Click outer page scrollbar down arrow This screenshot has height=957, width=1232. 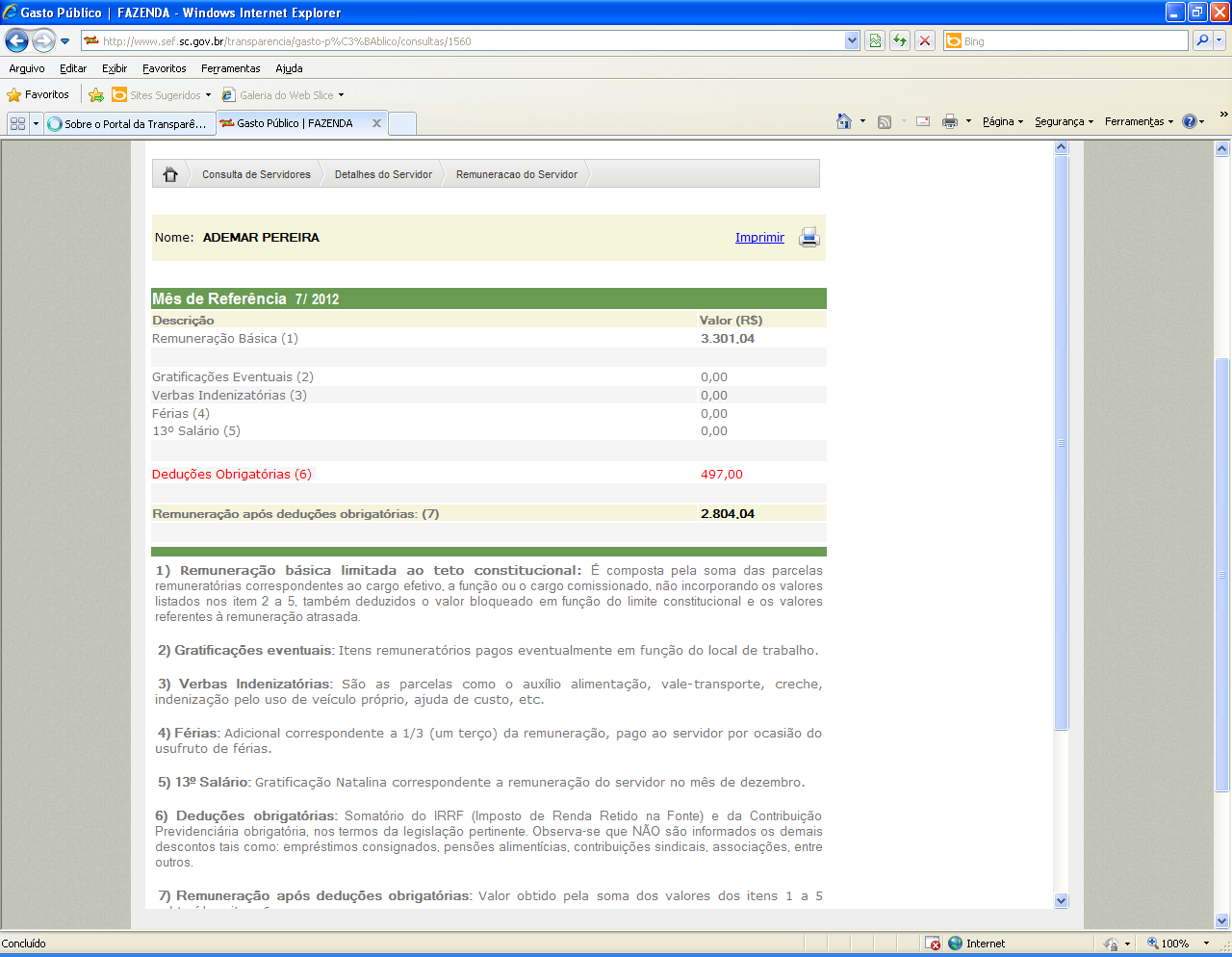(1222, 921)
